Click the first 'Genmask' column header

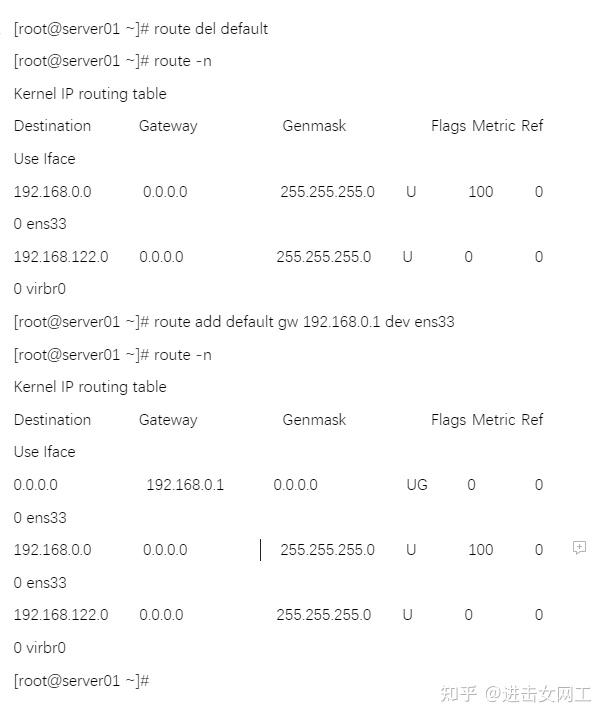(314, 126)
